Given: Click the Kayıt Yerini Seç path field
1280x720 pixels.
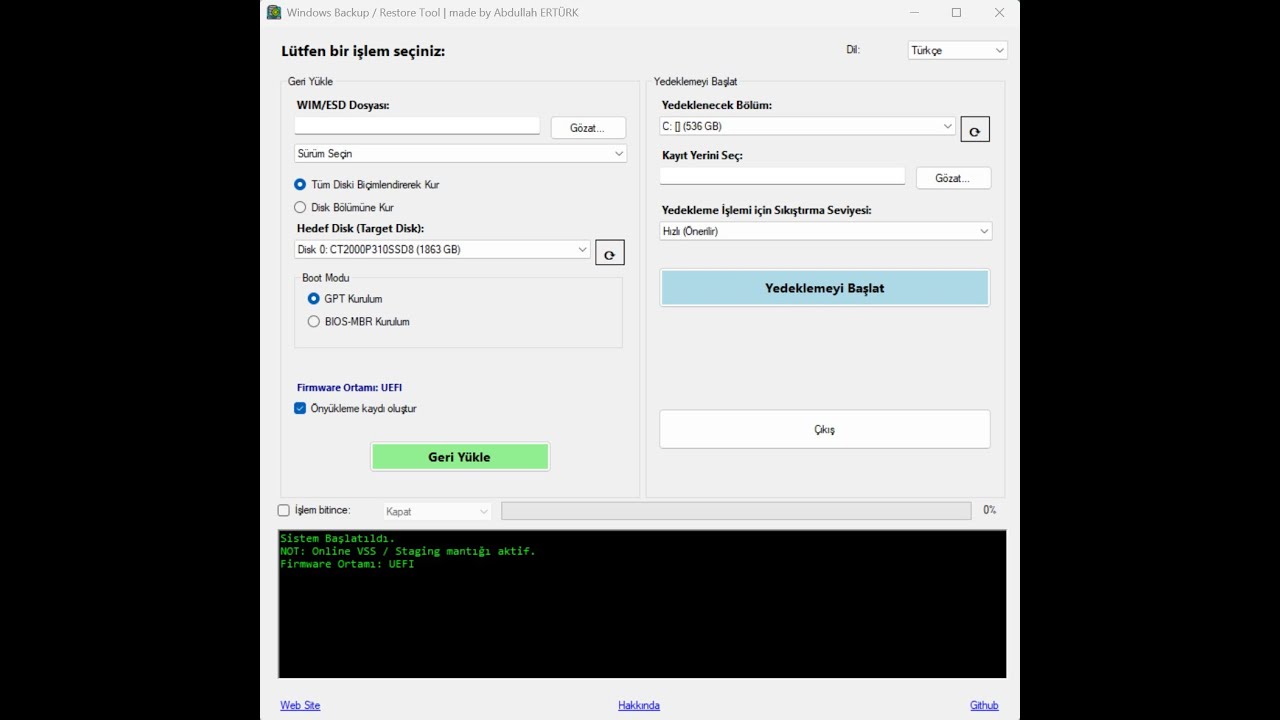Looking at the screenshot, I should (x=782, y=176).
